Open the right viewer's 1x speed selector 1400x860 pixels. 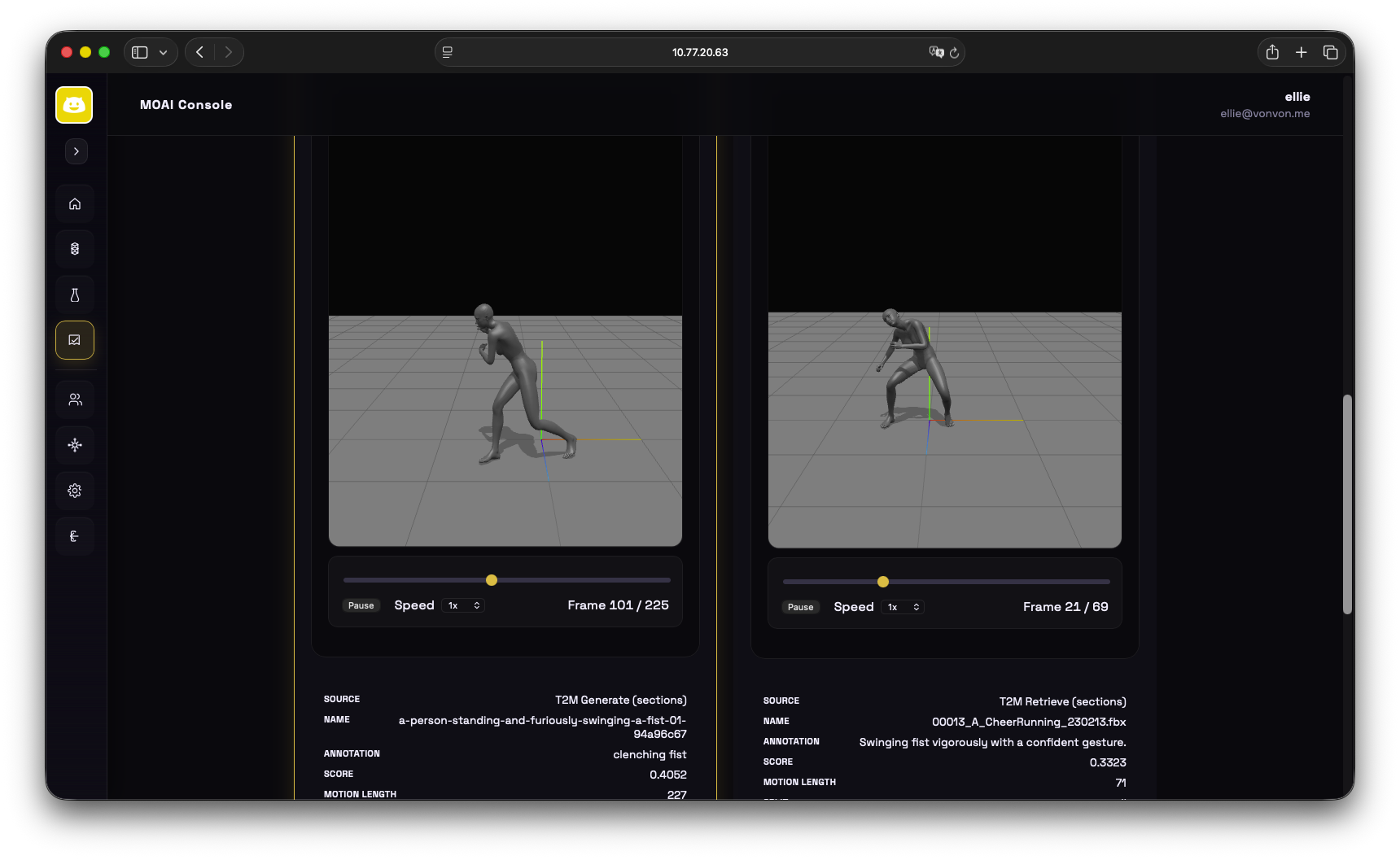pos(903,607)
